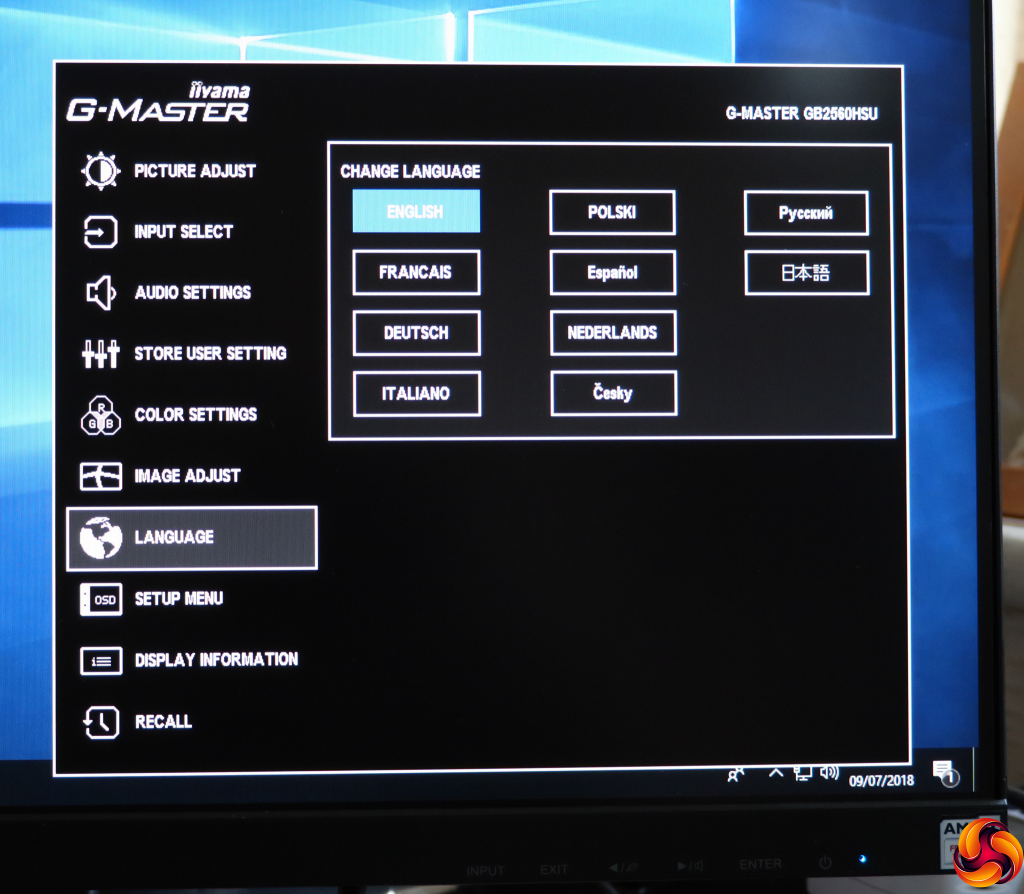Screen dimensions: 1024x894
Task: Select Español language option
Action: tap(613, 272)
